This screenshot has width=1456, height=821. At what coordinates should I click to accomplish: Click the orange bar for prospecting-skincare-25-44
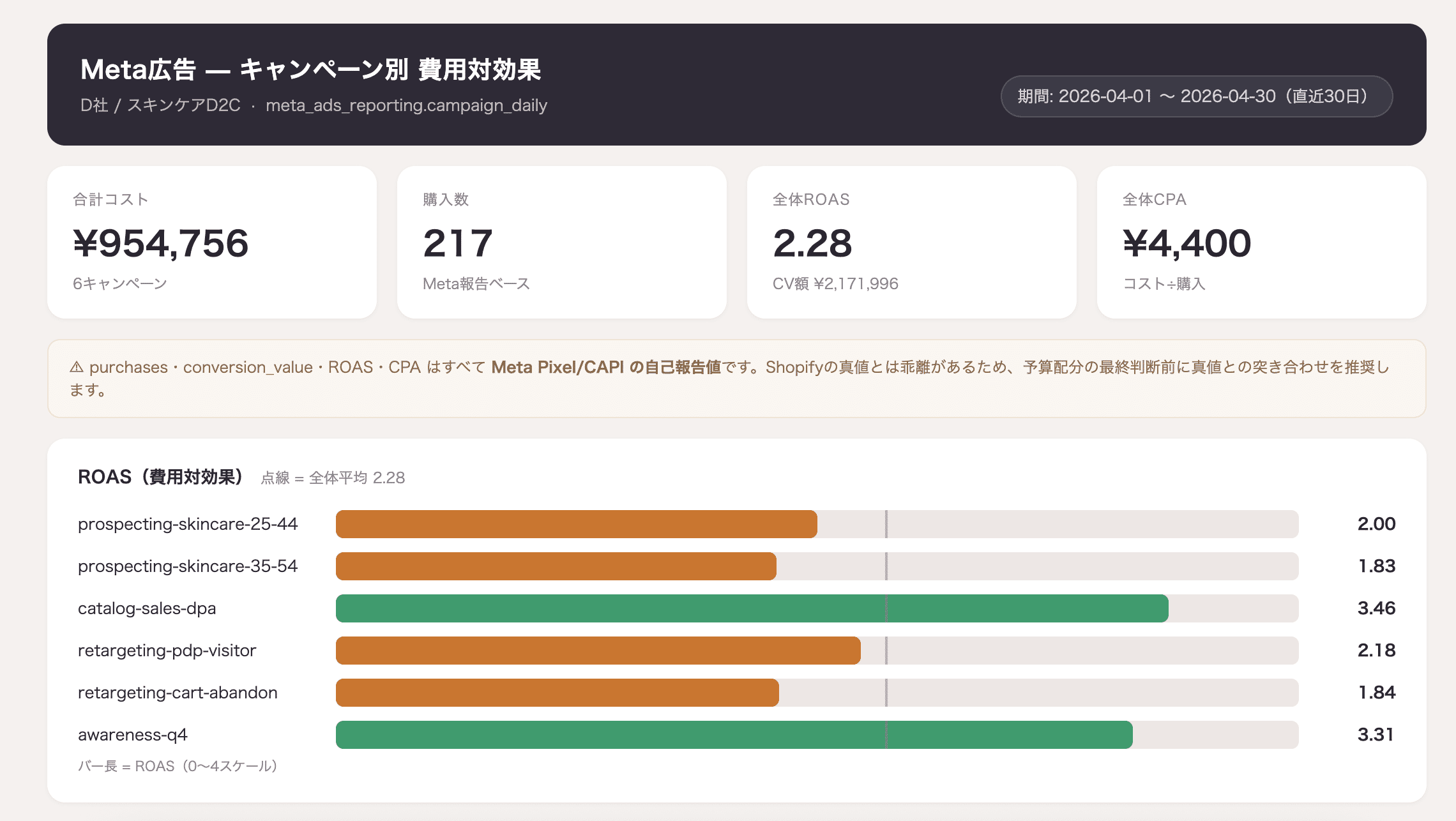[577, 524]
